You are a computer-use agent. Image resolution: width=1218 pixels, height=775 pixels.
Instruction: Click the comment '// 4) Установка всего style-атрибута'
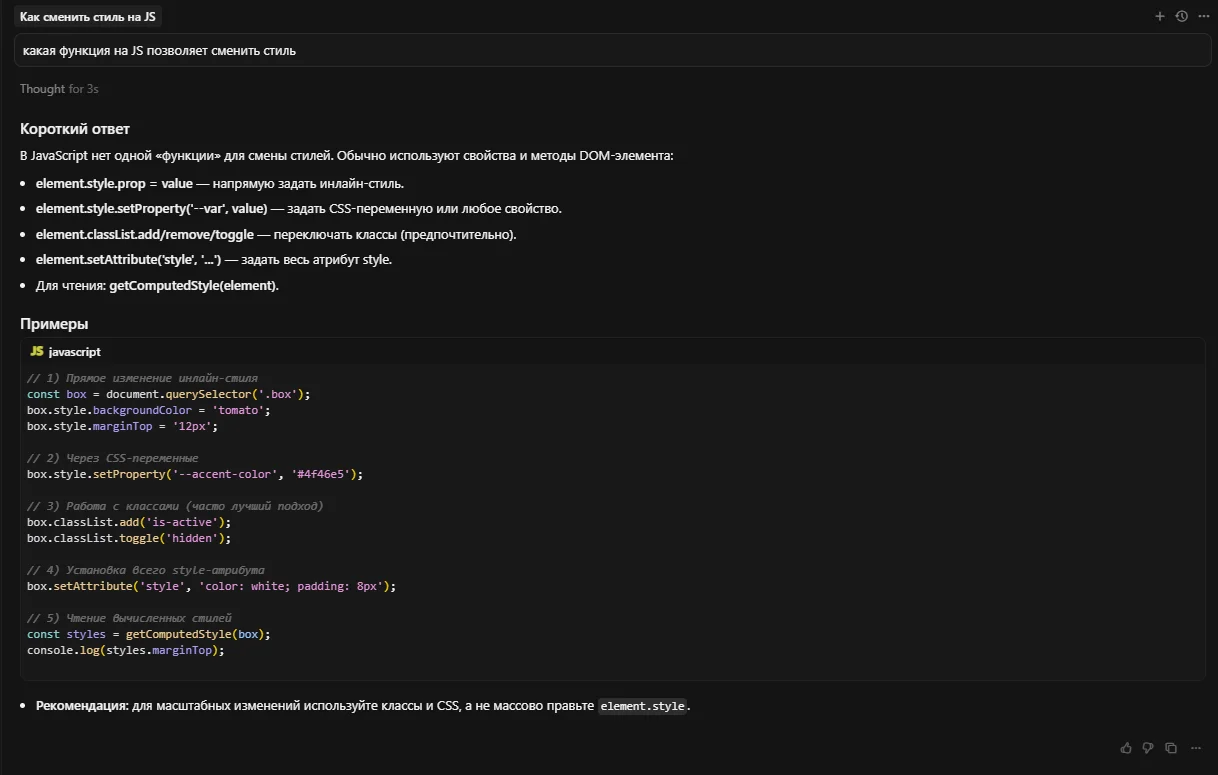coord(146,570)
